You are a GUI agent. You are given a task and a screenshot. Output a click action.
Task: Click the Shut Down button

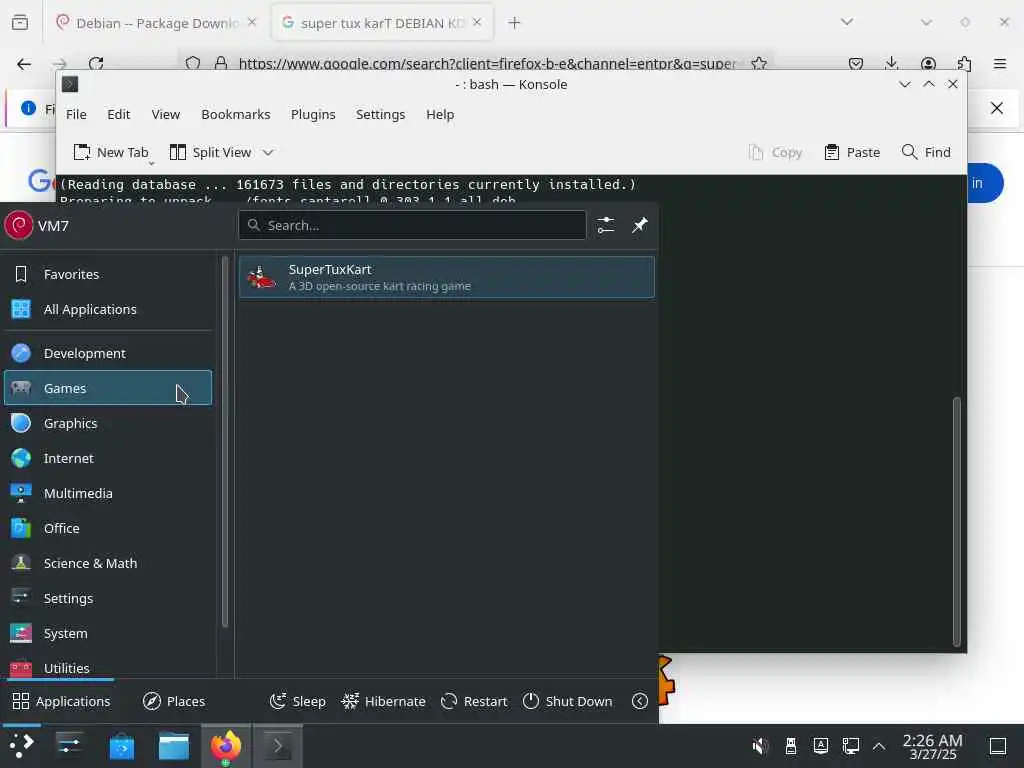pyautogui.click(x=568, y=701)
